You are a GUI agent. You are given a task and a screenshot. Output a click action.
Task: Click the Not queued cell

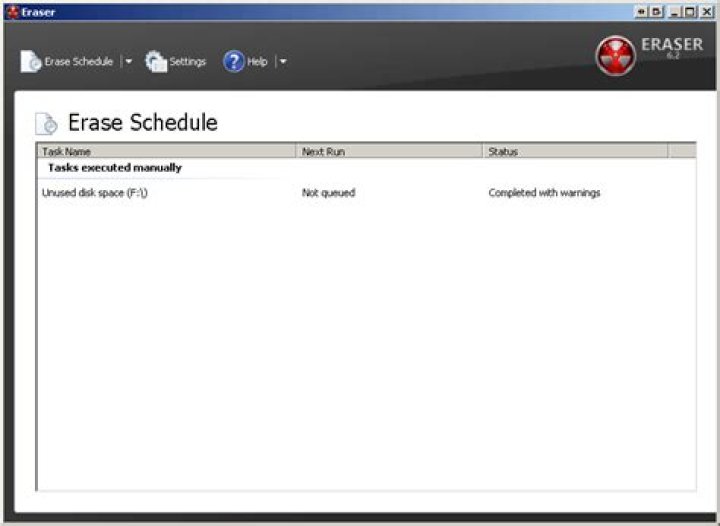(x=328, y=193)
